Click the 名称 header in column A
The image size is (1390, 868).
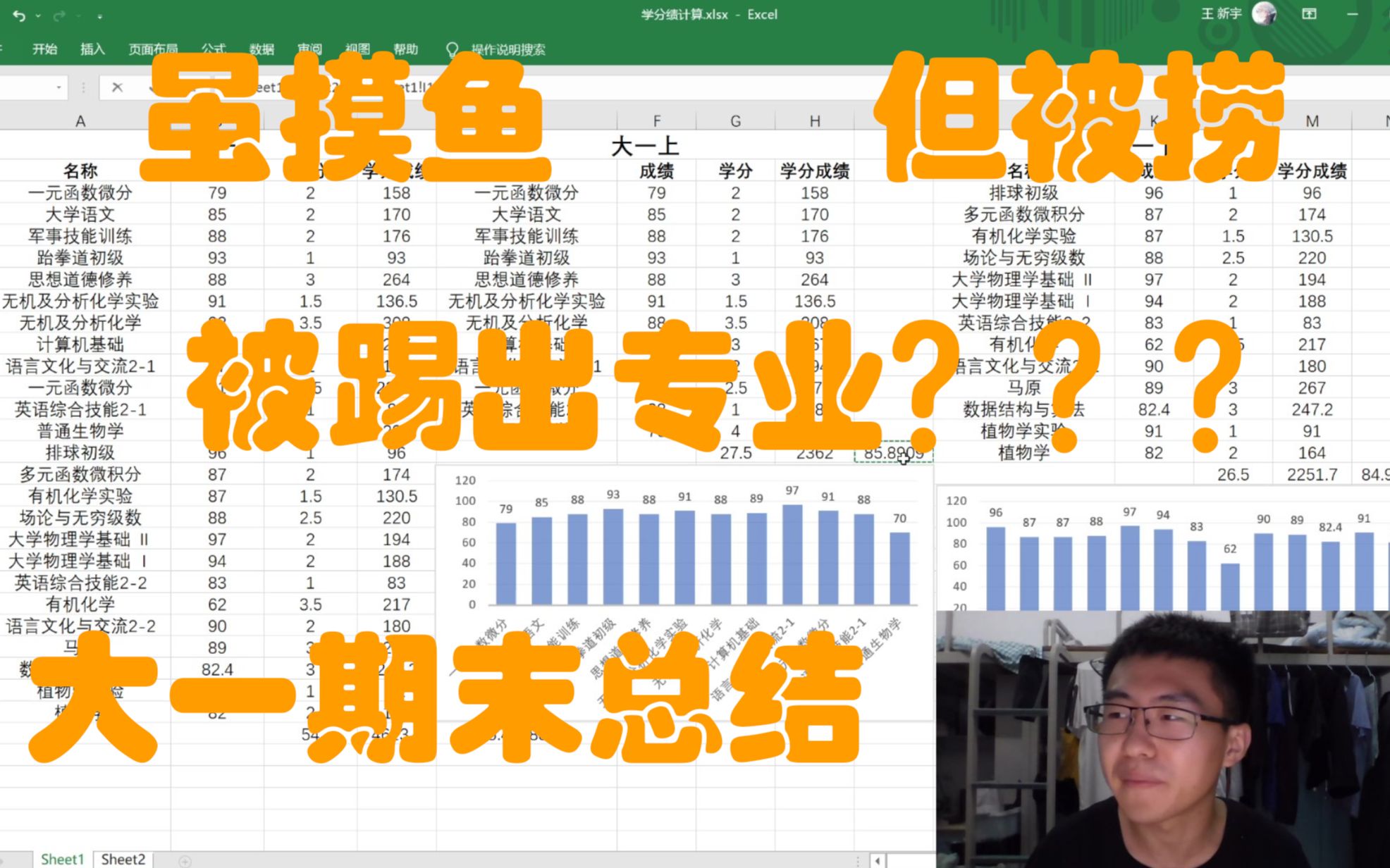pos(80,170)
